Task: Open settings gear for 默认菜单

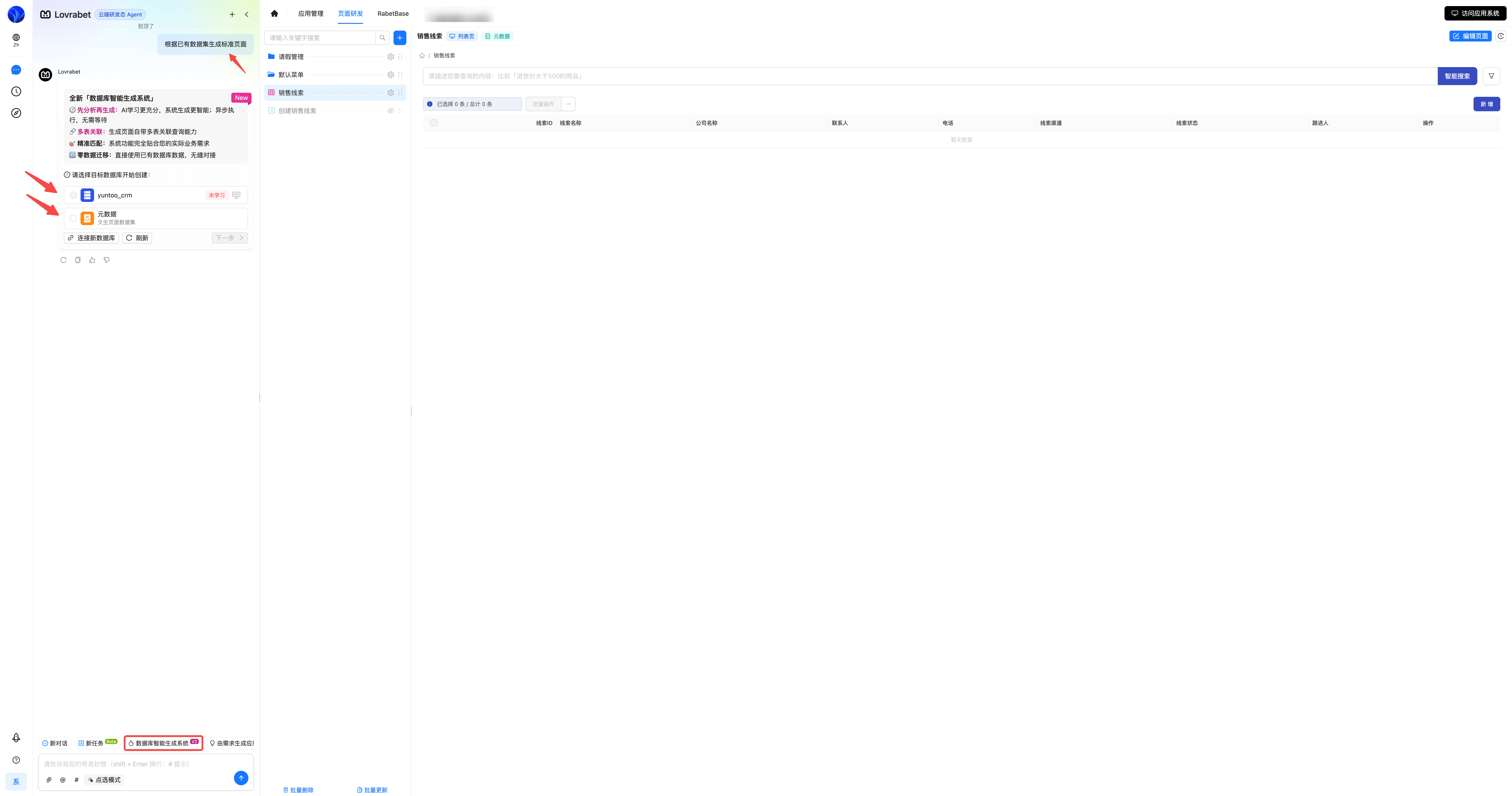Action: [390, 75]
